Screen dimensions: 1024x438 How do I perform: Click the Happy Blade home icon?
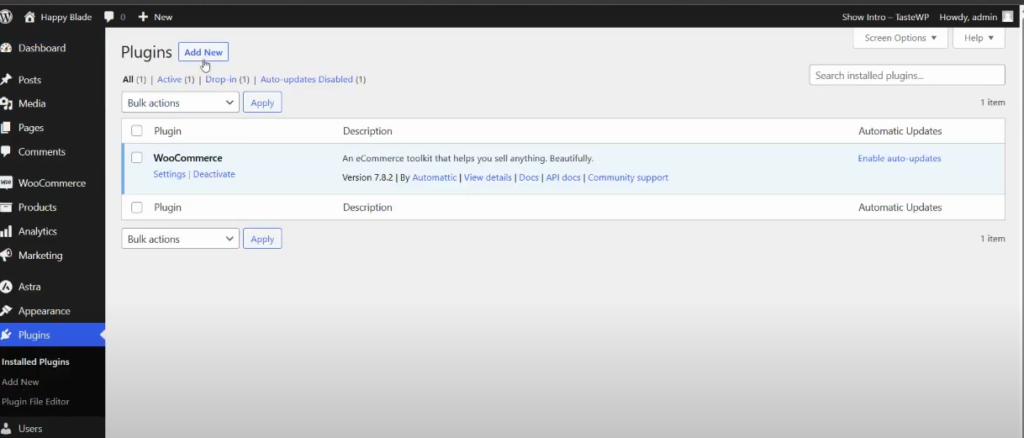pos(29,17)
